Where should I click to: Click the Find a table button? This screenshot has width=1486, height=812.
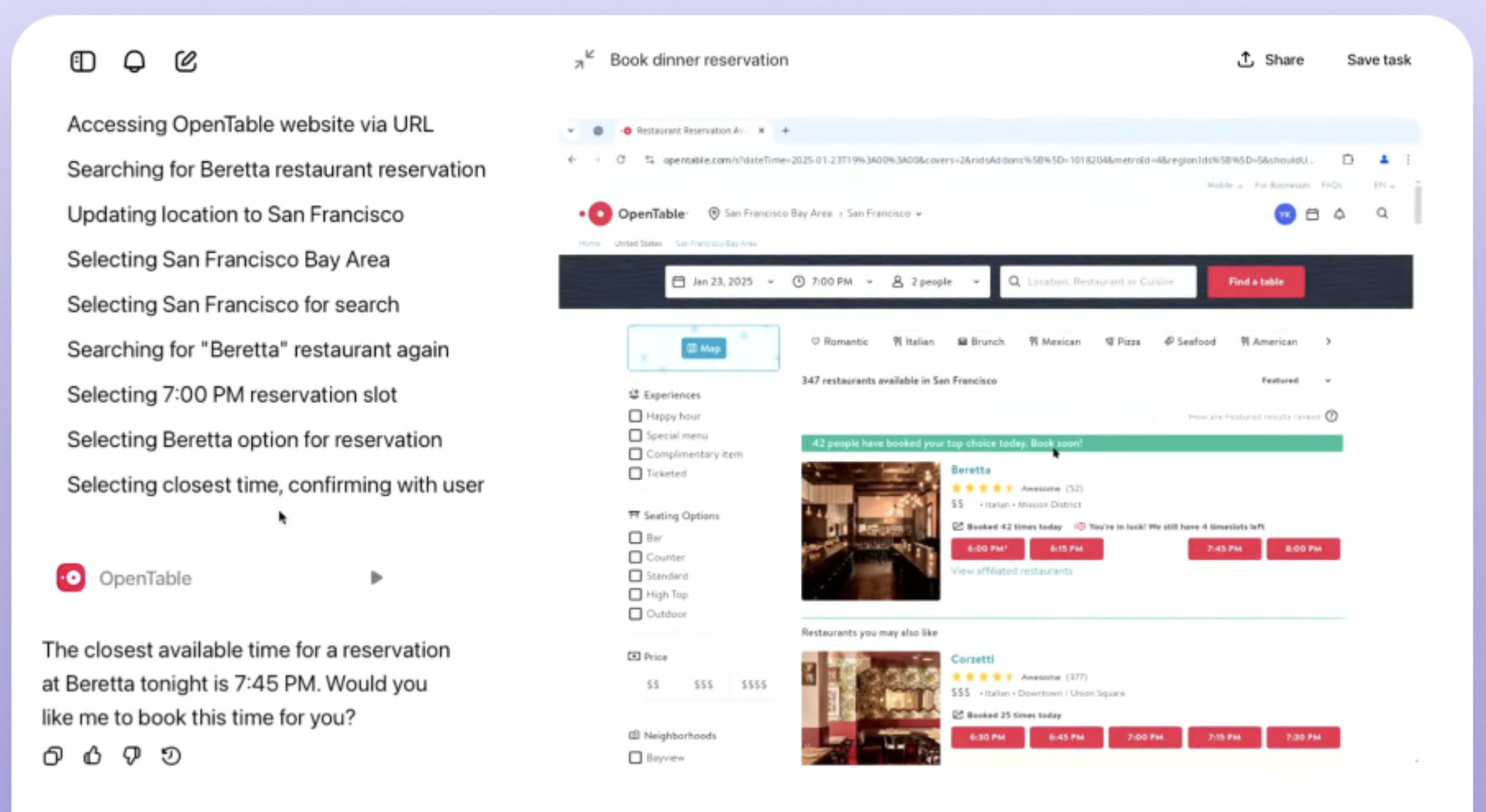[1255, 281]
